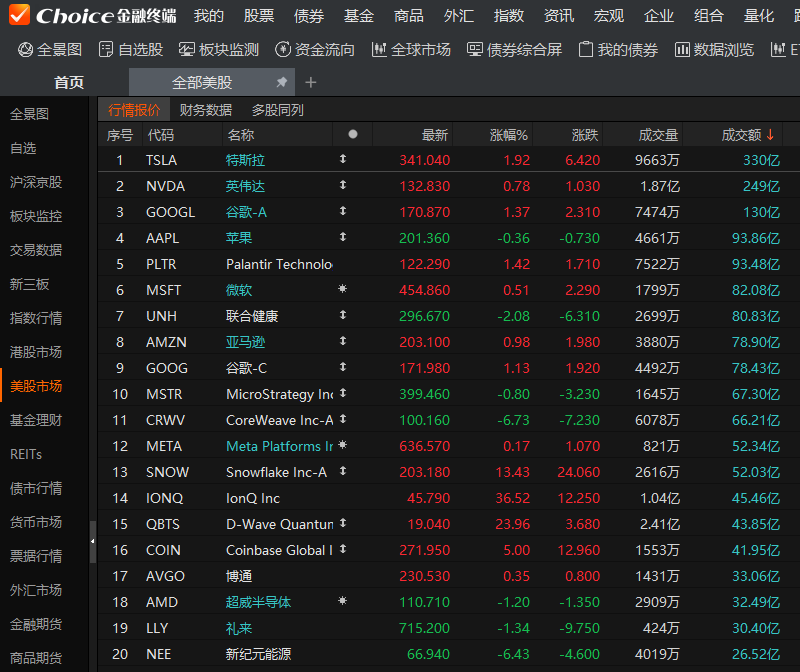The image size is (800, 672).
Task: Select 外汇市场 in the sidebar
Action: (x=36, y=590)
